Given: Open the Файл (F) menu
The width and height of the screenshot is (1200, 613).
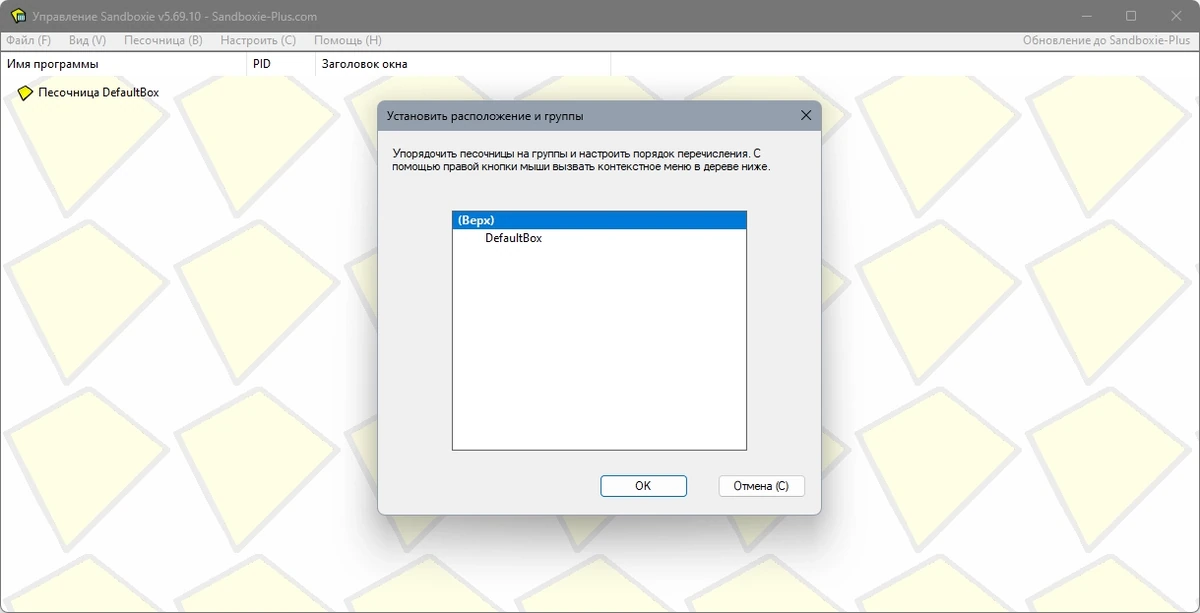Looking at the screenshot, I should tap(28, 41).
